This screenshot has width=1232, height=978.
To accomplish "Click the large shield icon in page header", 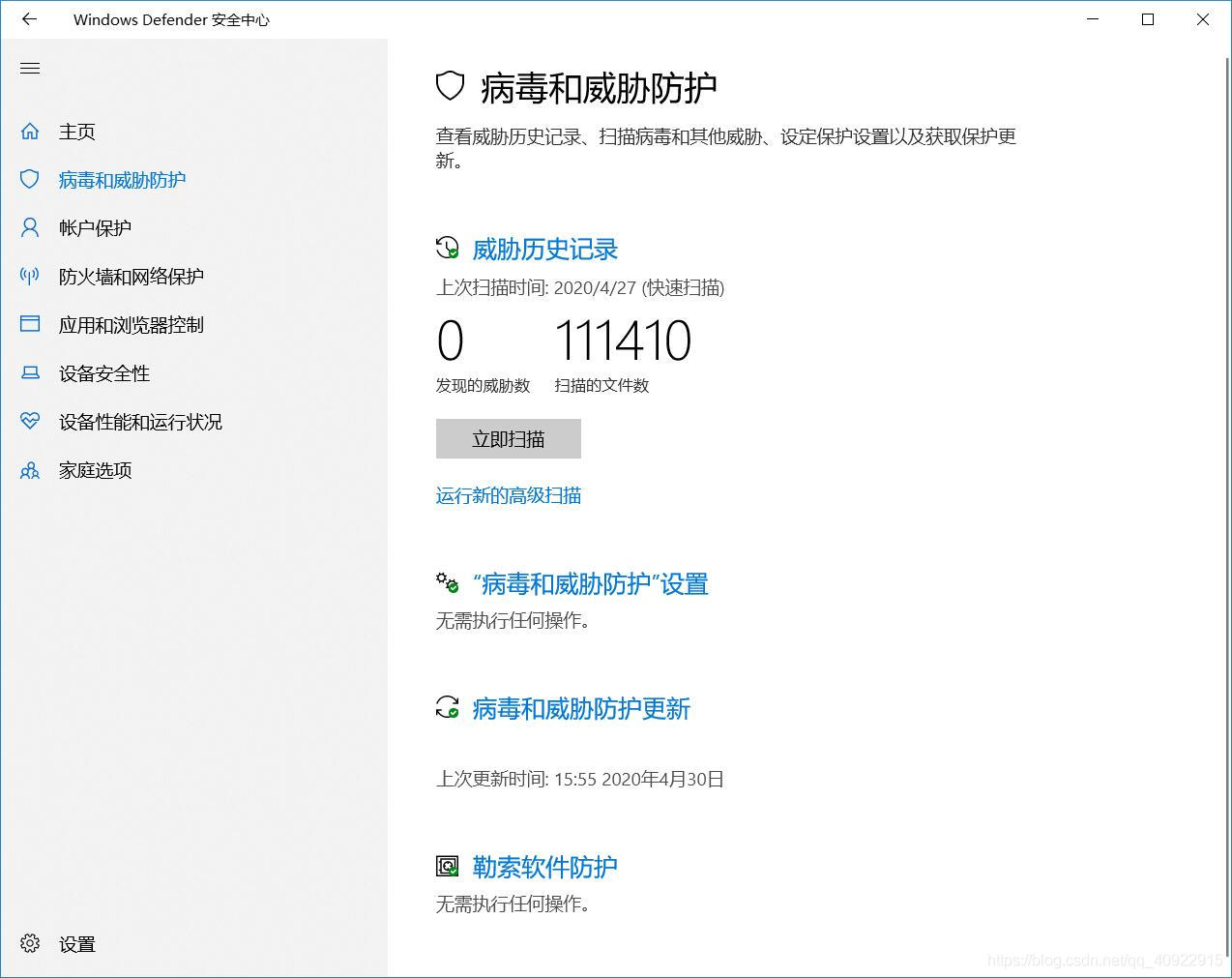I will tap(451, 87).
